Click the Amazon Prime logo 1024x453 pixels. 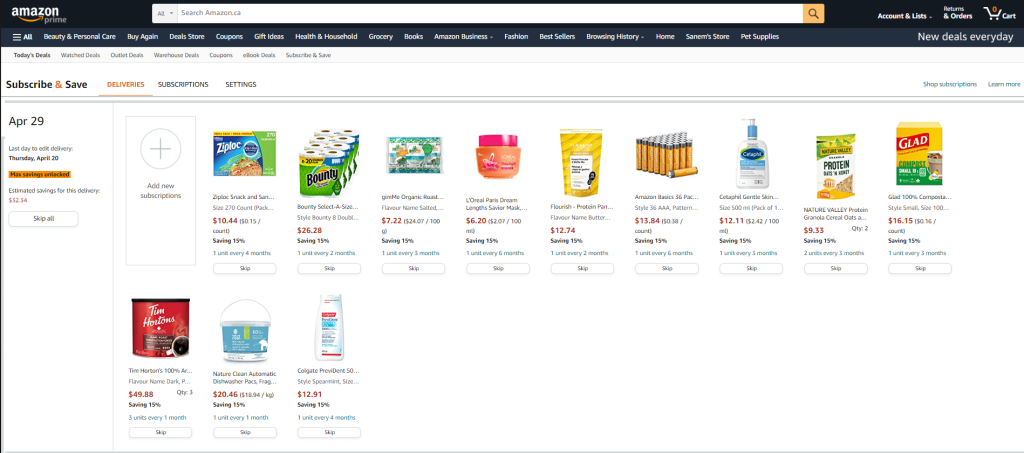click(35, 14)
